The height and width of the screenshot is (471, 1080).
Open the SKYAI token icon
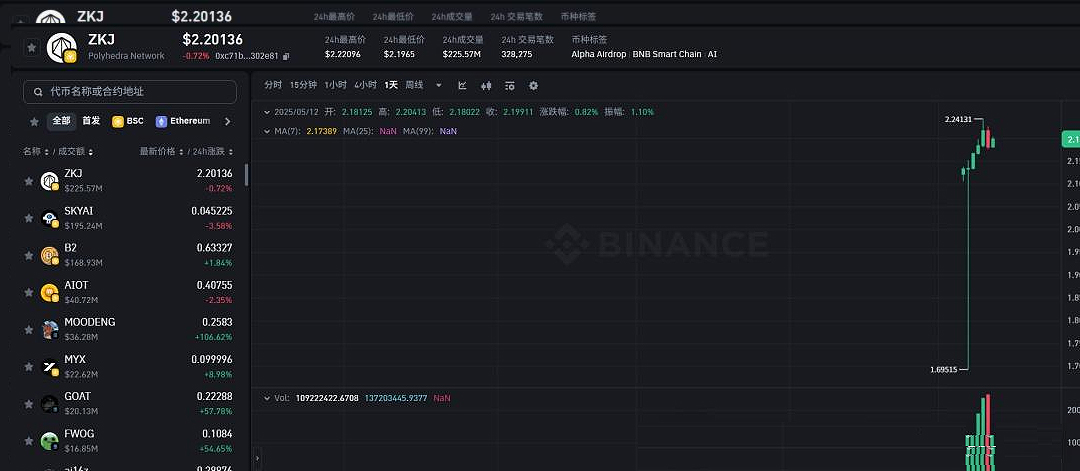50,218
